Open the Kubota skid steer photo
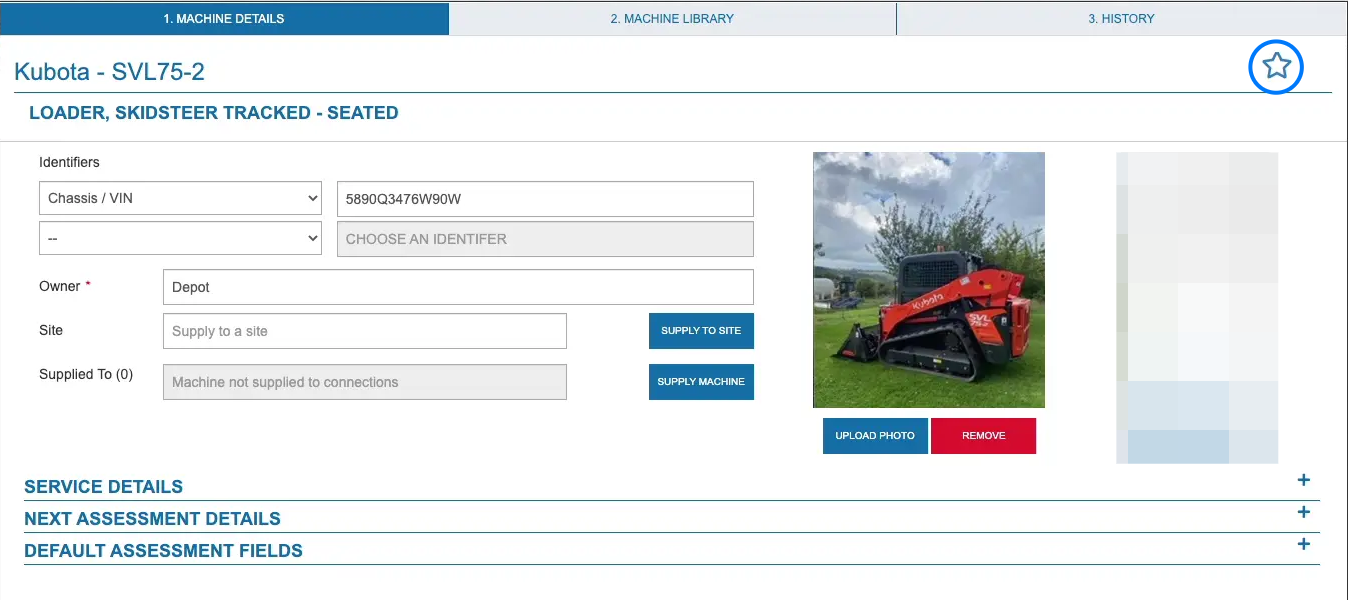 pos(929,280)
